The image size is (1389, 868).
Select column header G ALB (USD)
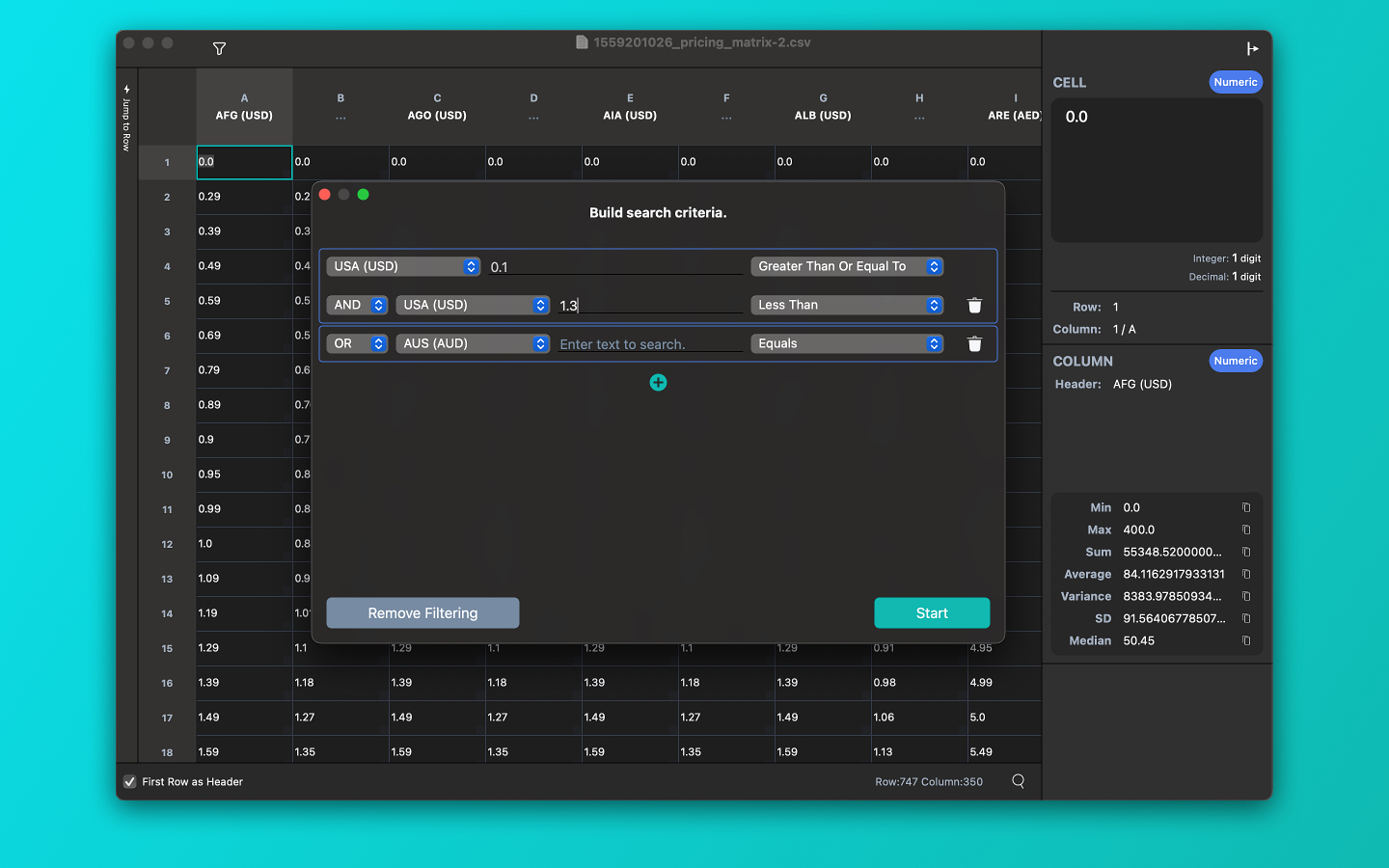point(823,106)
